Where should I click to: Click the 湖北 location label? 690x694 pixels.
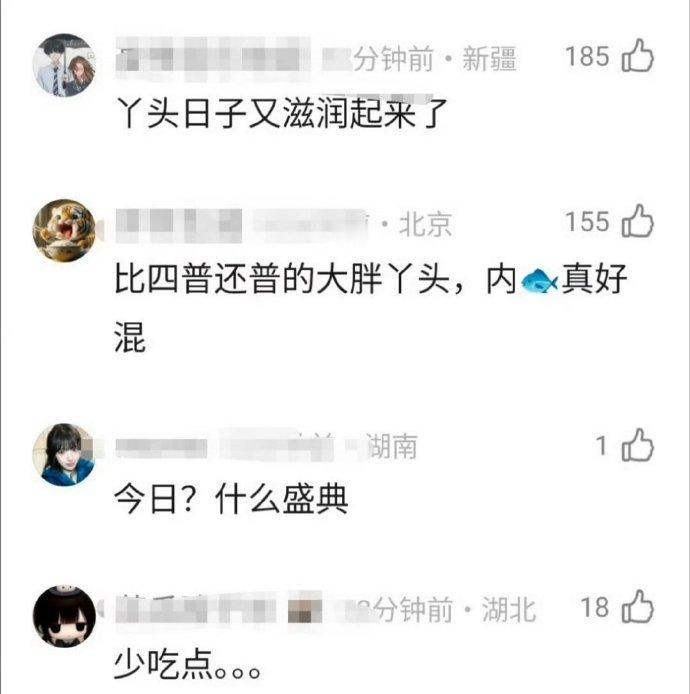509,609
